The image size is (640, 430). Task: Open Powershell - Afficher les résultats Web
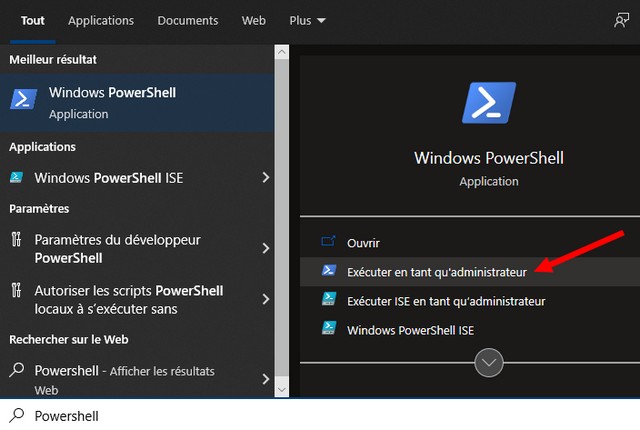click(x=137, y=379)
